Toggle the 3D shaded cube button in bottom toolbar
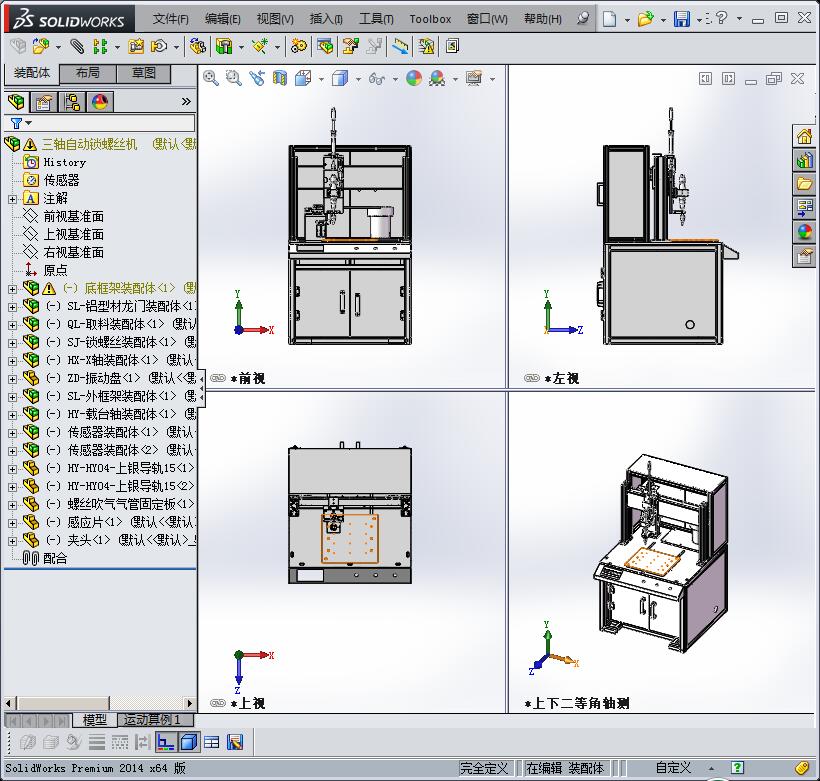Screen dimensions: 820x781 coord(189,742)
